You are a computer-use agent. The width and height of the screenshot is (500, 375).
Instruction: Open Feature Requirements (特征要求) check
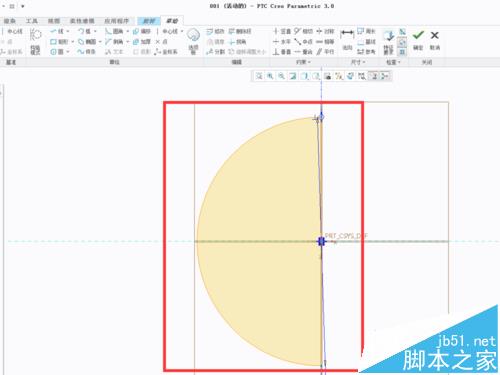(x=389, y=42)
